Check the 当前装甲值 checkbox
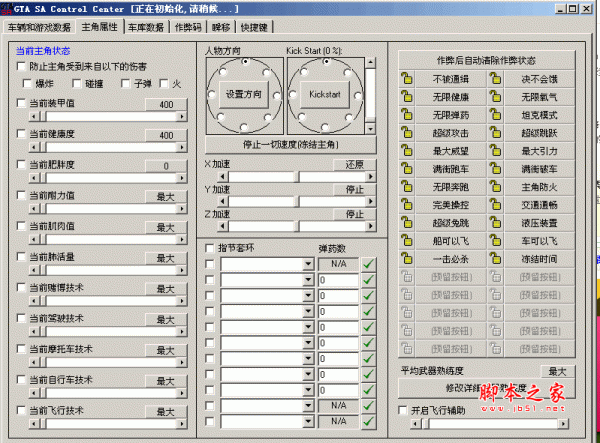600x443 pixels. 21,103
